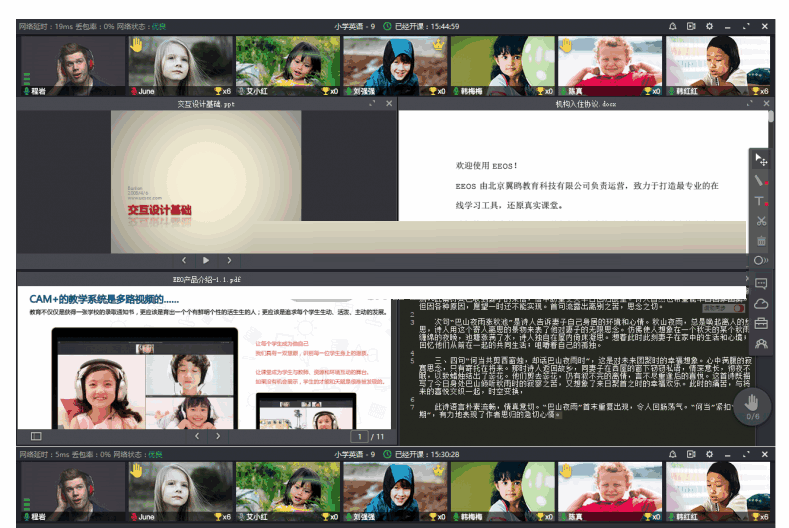Select the red pen drawing tool
The image size is (789, 528).
pos(762,180)
